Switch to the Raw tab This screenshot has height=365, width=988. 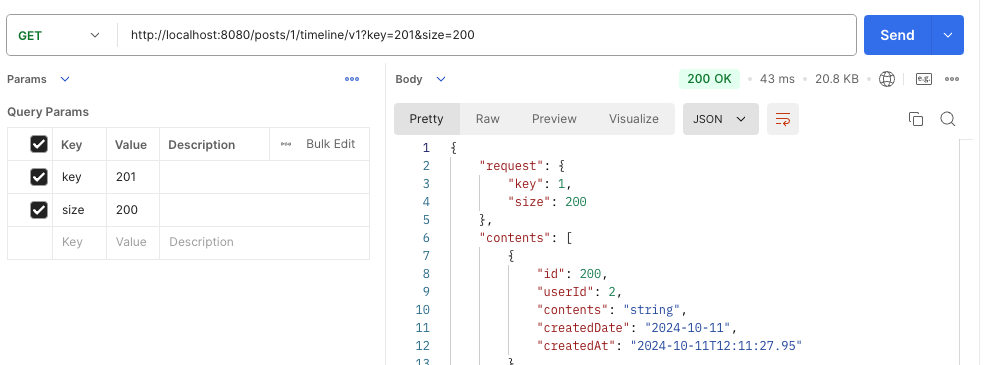coord(488,119)
